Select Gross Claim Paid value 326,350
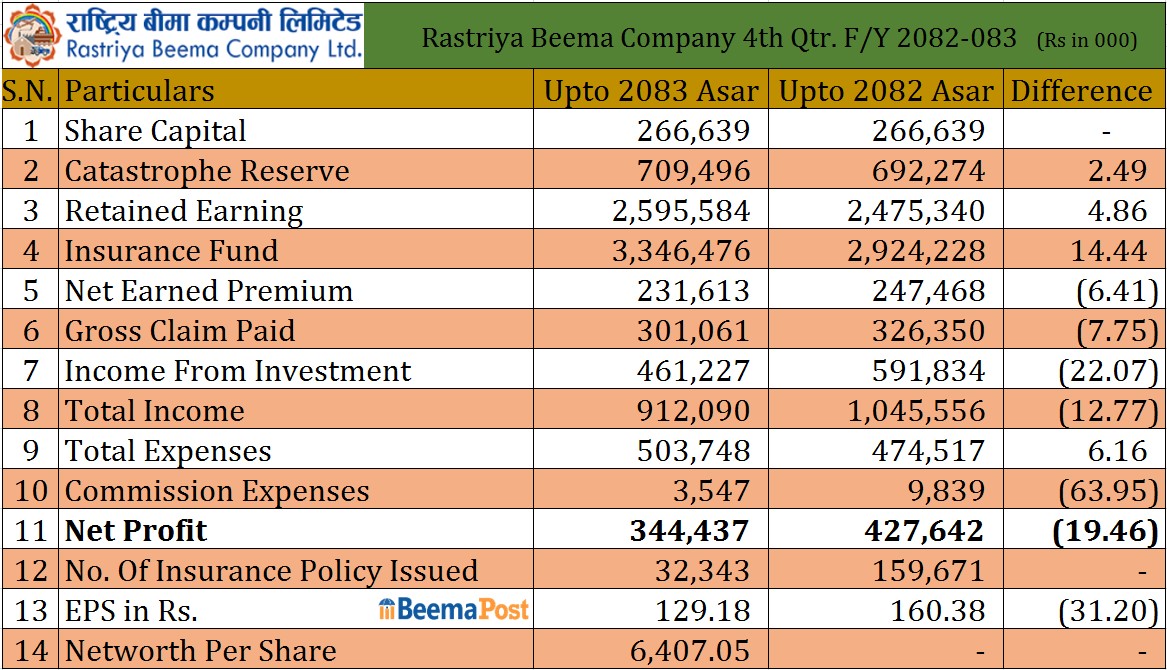1167x670 pixels. pyautogui.click(x=929, y=331)
